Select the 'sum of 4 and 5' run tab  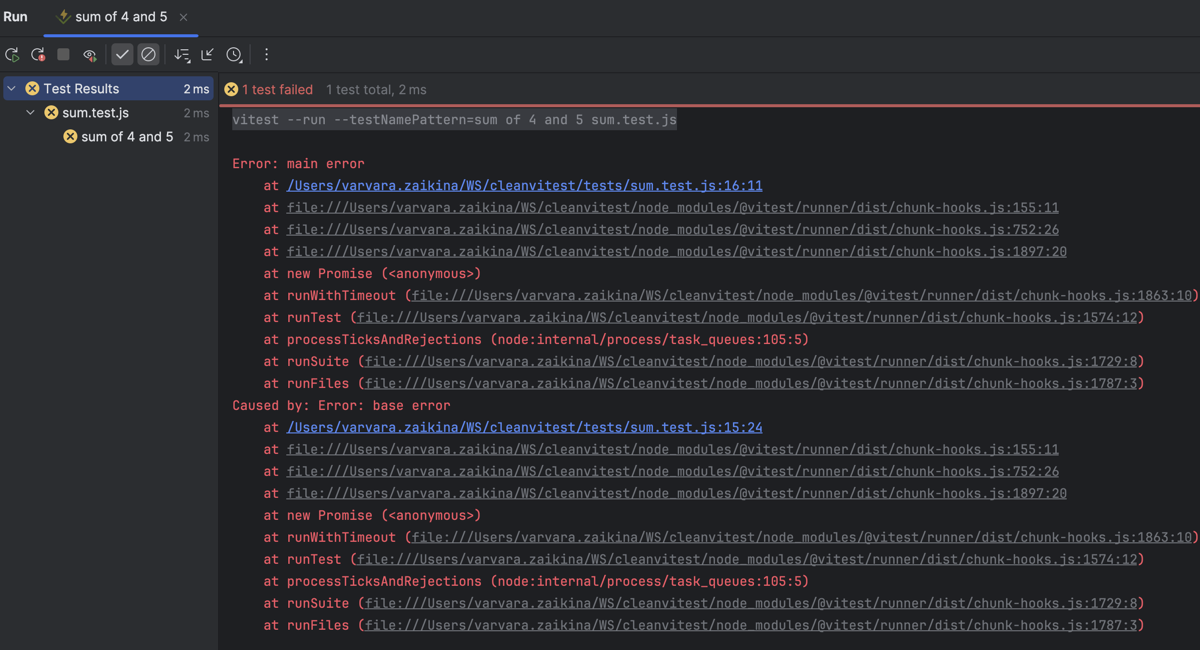point(122,17)
